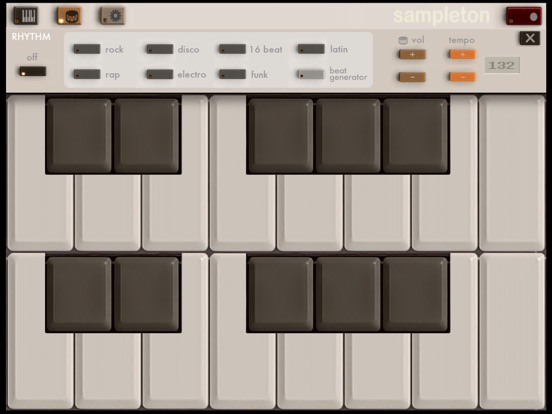Open the beat generator option
The image size is (552, 414).
click(x=310, y=74)
